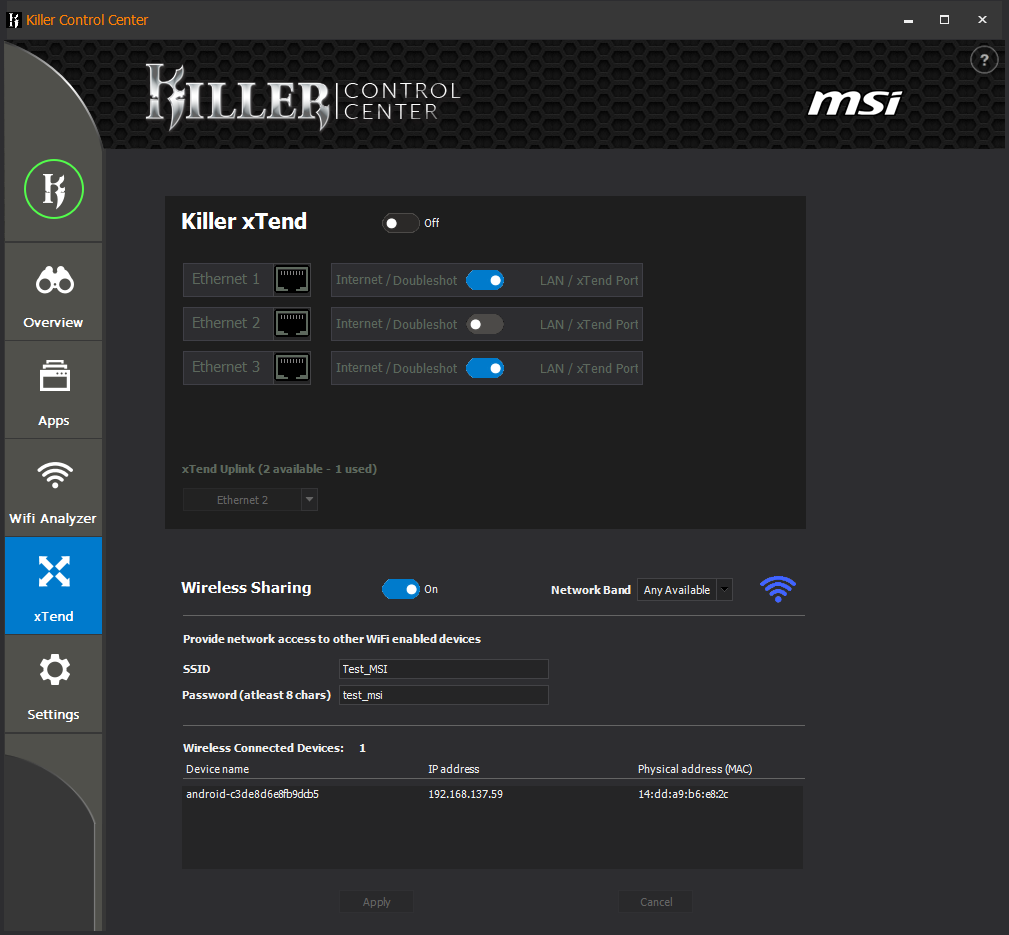The height and width of the screenshot is (935, 1009).
Task: Click the Cancel button
Action: click(x=656, y=902)
